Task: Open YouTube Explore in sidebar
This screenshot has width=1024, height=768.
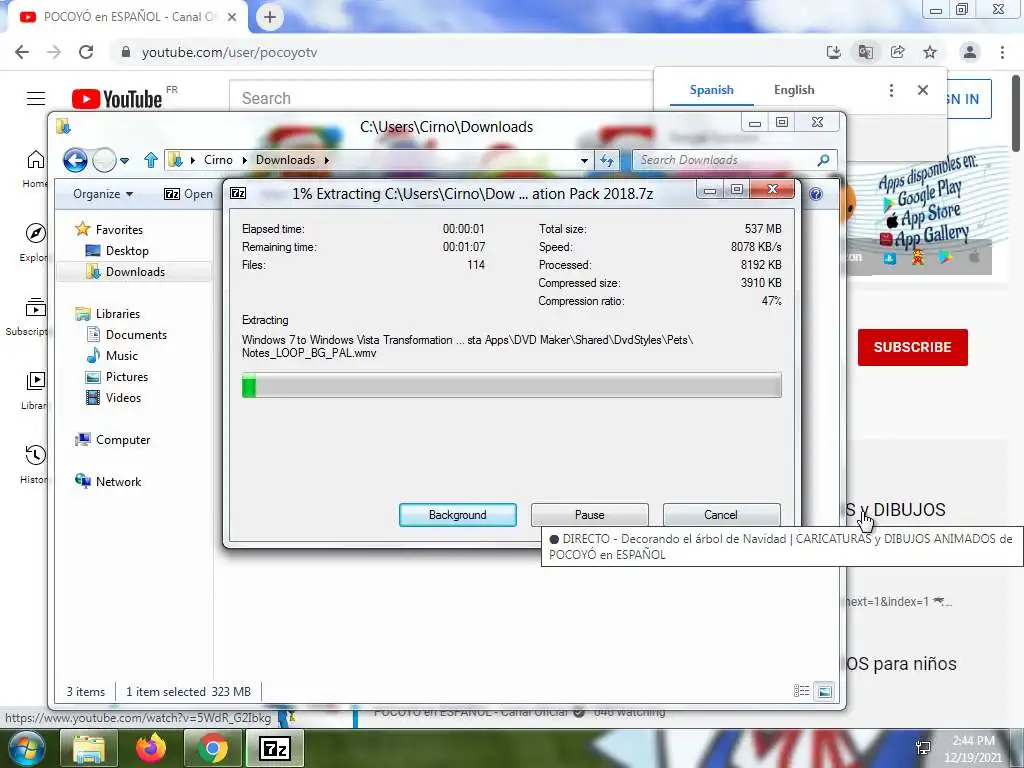Action: tap(35, 242)
